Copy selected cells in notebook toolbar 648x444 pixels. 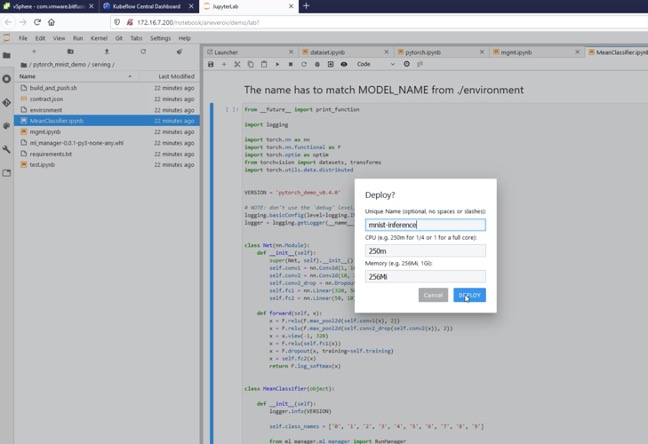(250, 64)
